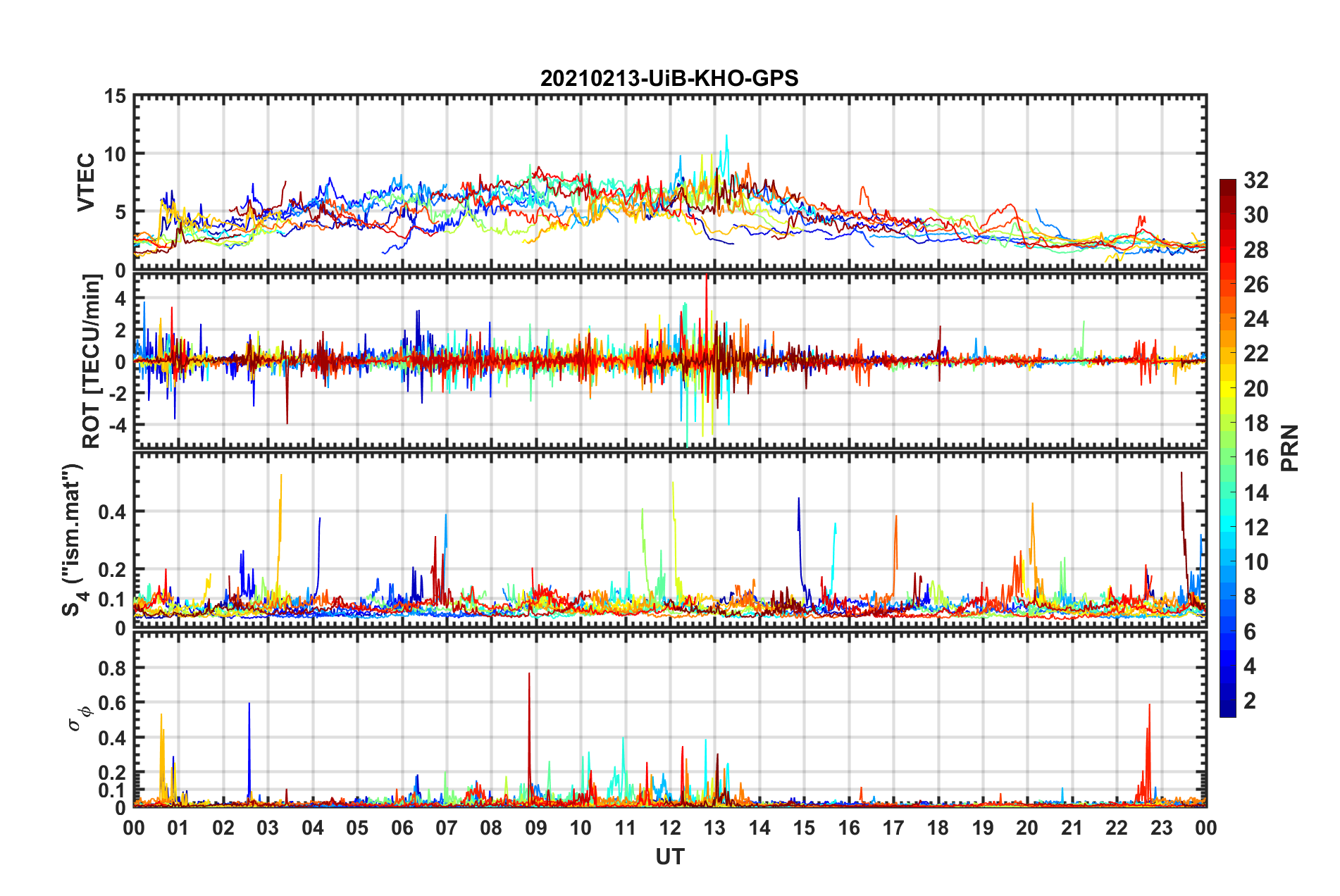The width and height of the screenshot is (1340, 896).
Task: Click the sigma-phi y-axis label
Action: pyautogui.click(x=80, y=718)
